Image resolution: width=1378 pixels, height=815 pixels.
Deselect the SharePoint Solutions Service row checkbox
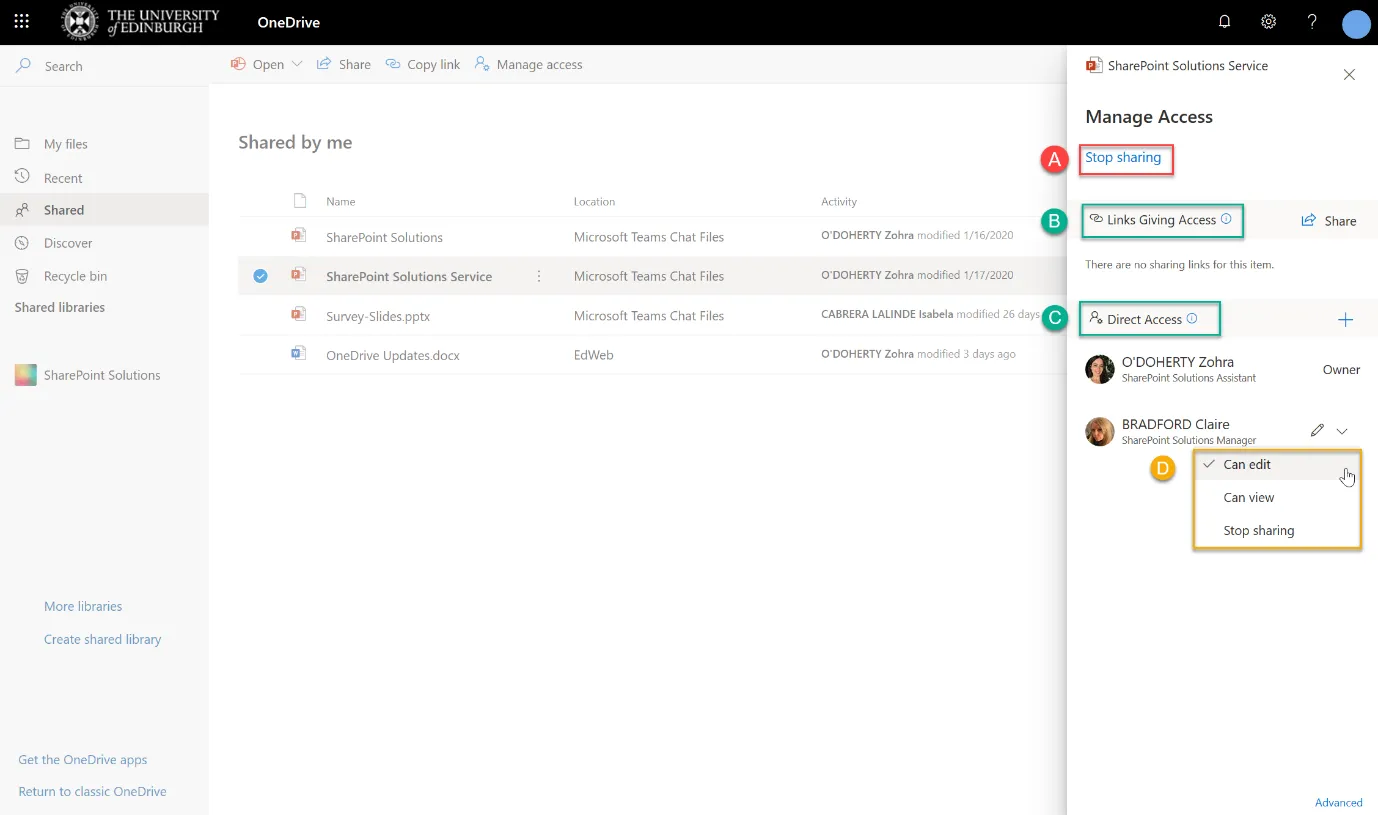(x=259, y=276)
